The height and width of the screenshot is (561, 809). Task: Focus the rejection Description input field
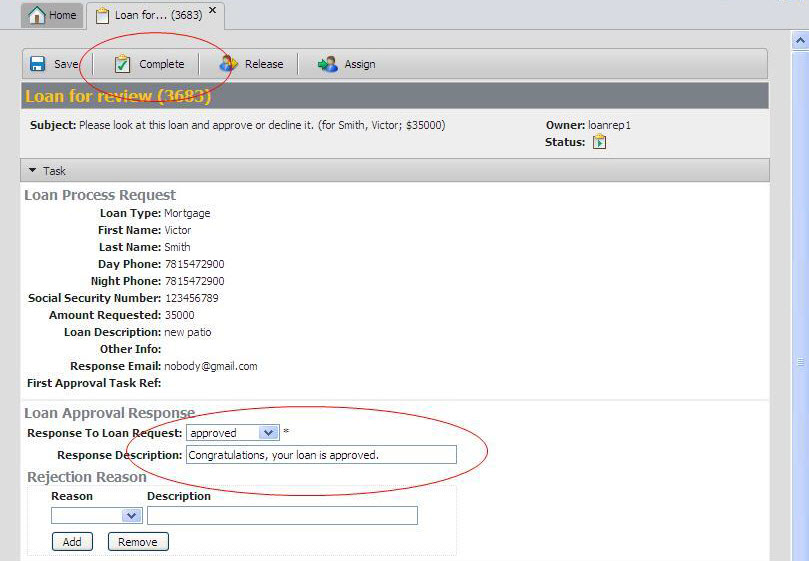tap(282, 516)
